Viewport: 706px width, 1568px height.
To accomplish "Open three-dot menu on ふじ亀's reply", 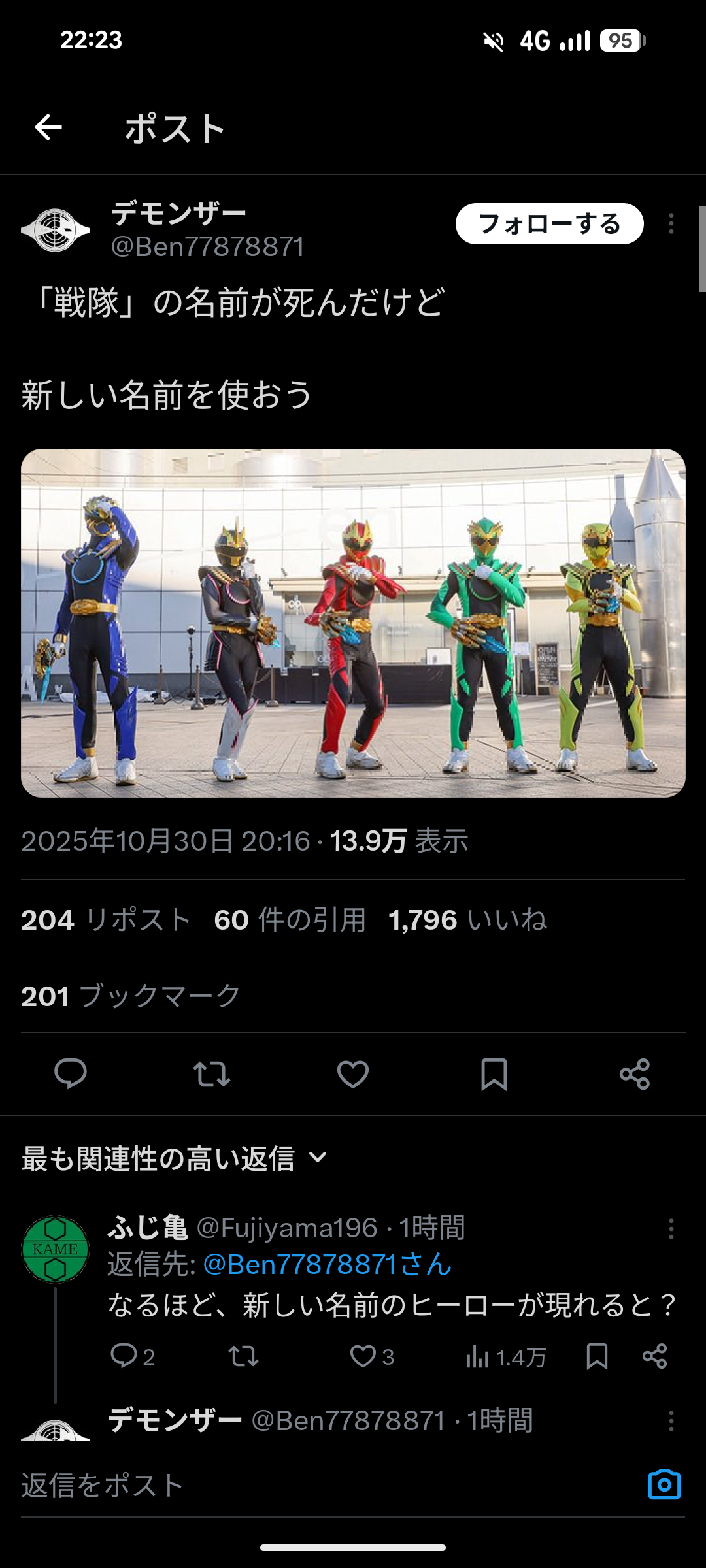I will point(671,1229).
